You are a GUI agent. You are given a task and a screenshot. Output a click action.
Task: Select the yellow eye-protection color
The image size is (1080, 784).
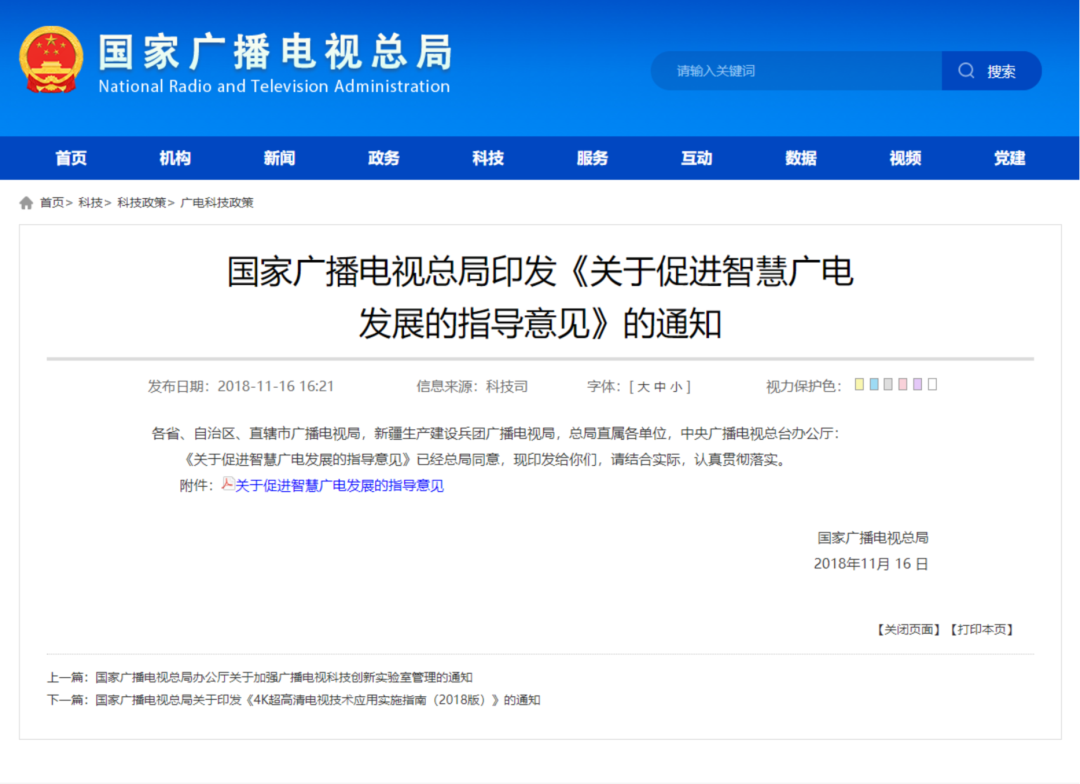(x=860, y=385)
